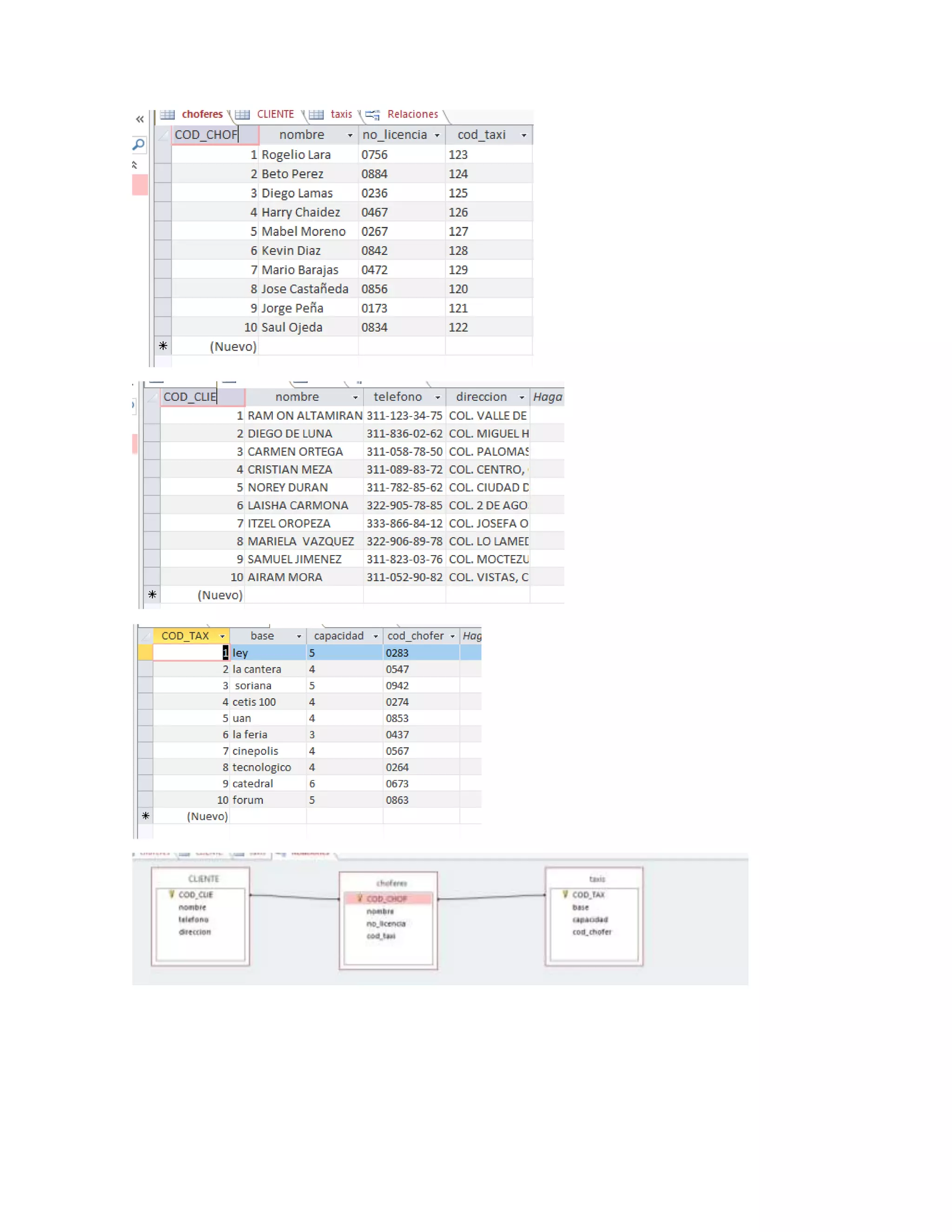This screenshot has width=952, height=1232.
Task: Click the new record asterisk in choferes table
Action: [x=163, y=346]
